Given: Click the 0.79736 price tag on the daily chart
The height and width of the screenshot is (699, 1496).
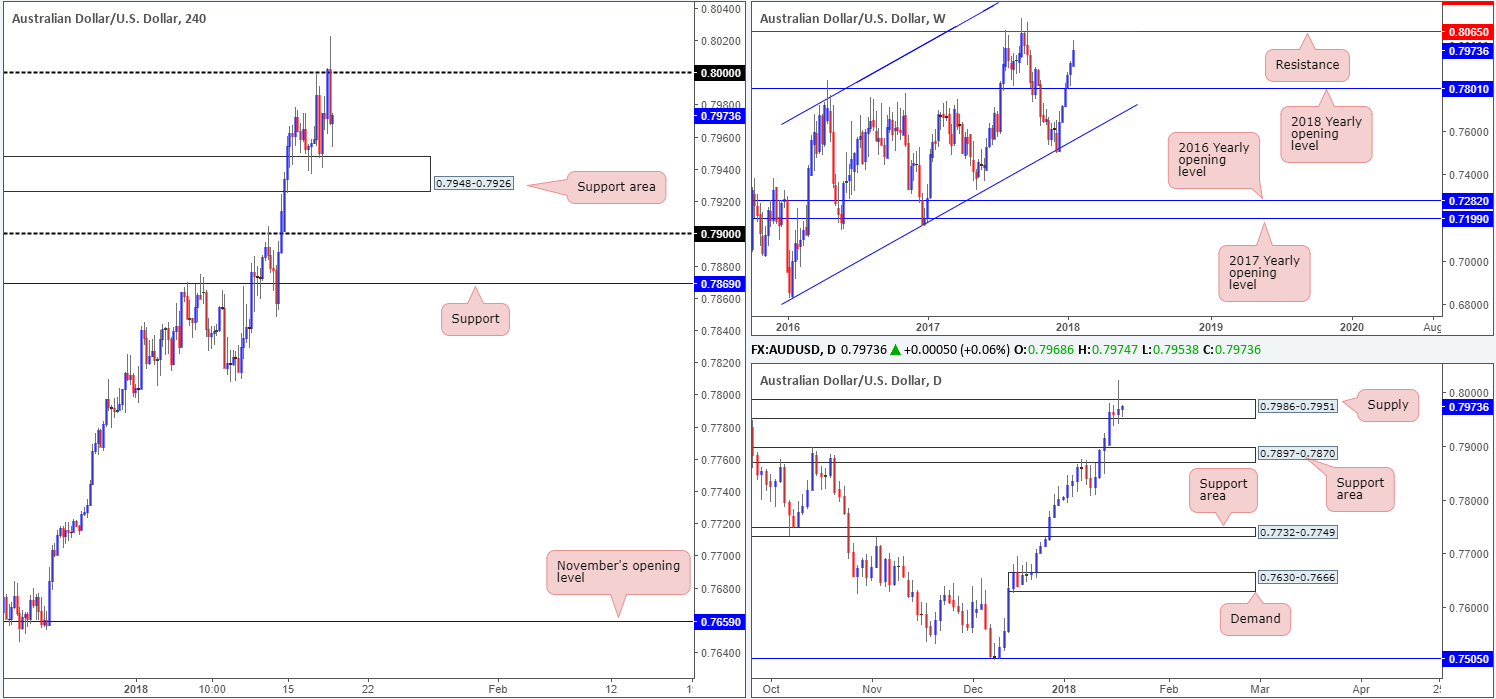Looking at the screenshot, I should (1469, 407).
